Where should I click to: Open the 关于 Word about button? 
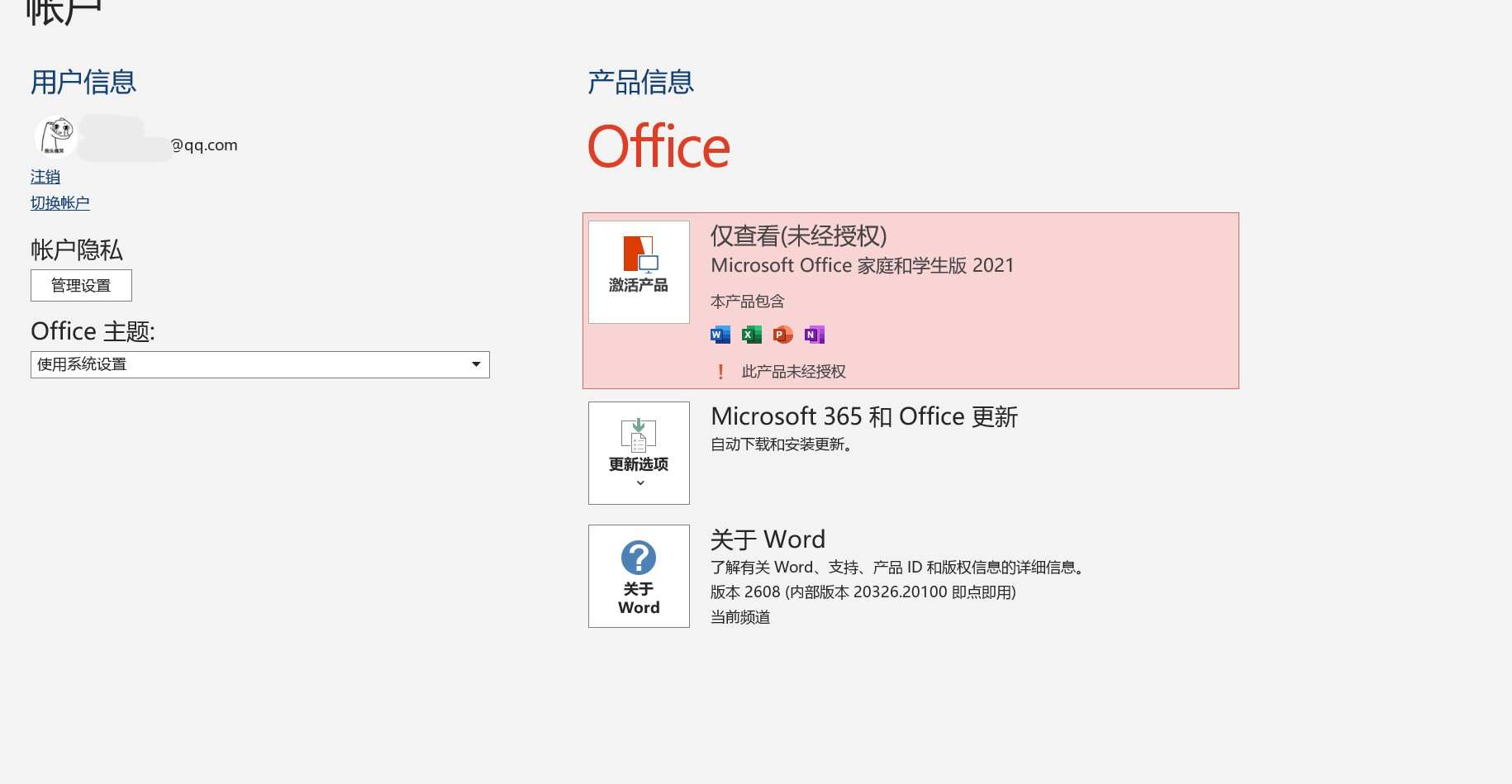pos(639,576)
